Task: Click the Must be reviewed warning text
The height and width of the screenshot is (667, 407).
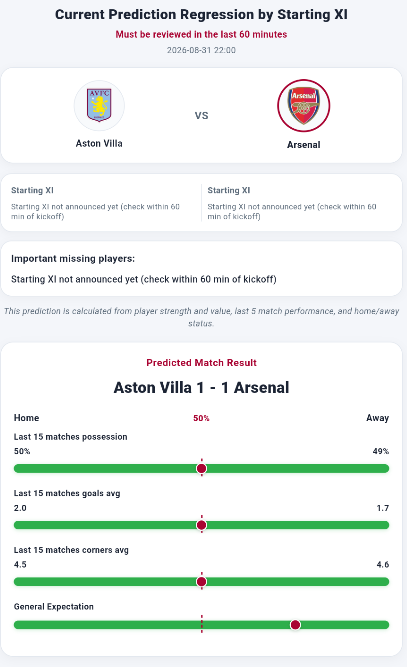Action: click(x=201, y=34)
